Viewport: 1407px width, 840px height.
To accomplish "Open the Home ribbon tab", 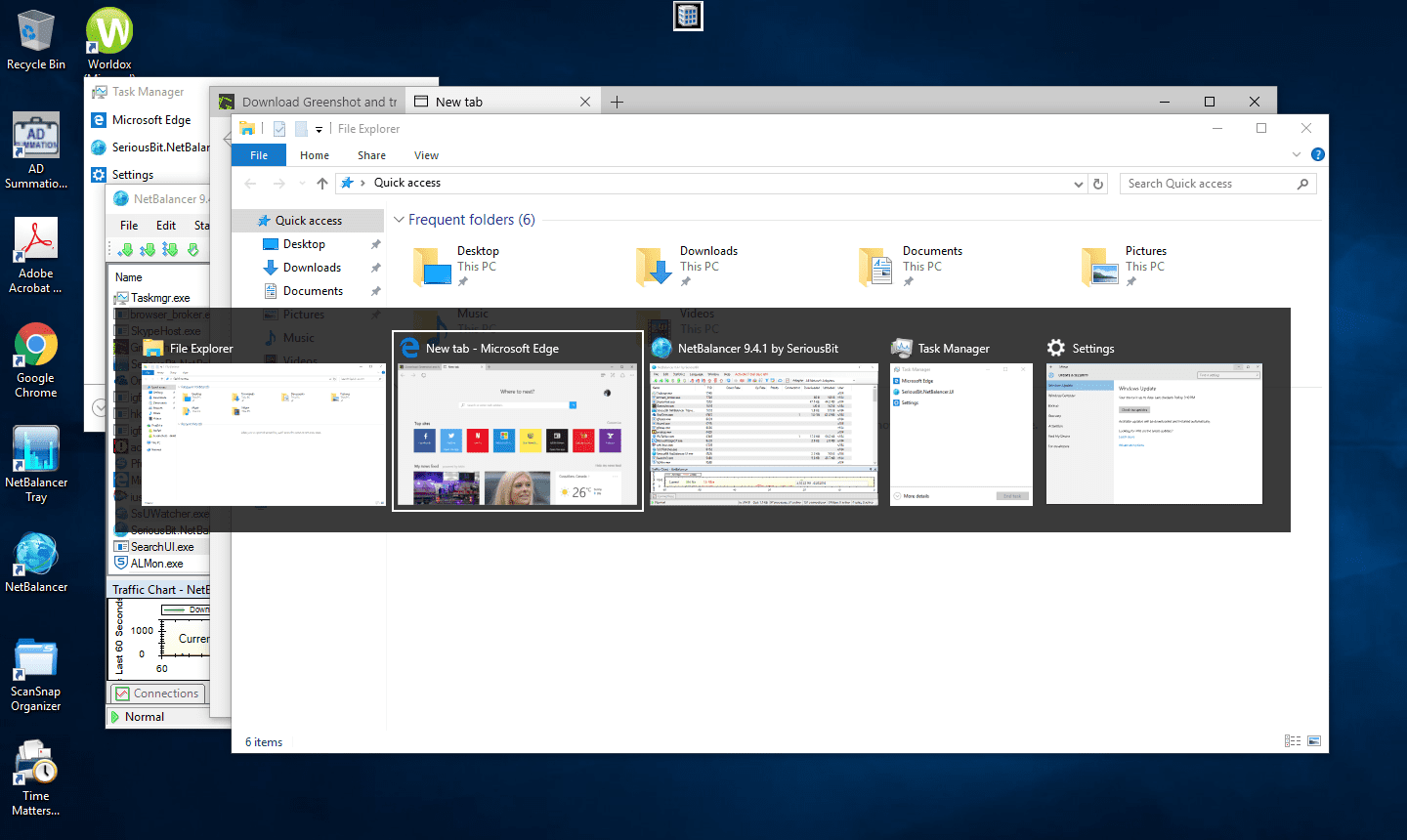I will pyautogui.click(x=315, y=155).
